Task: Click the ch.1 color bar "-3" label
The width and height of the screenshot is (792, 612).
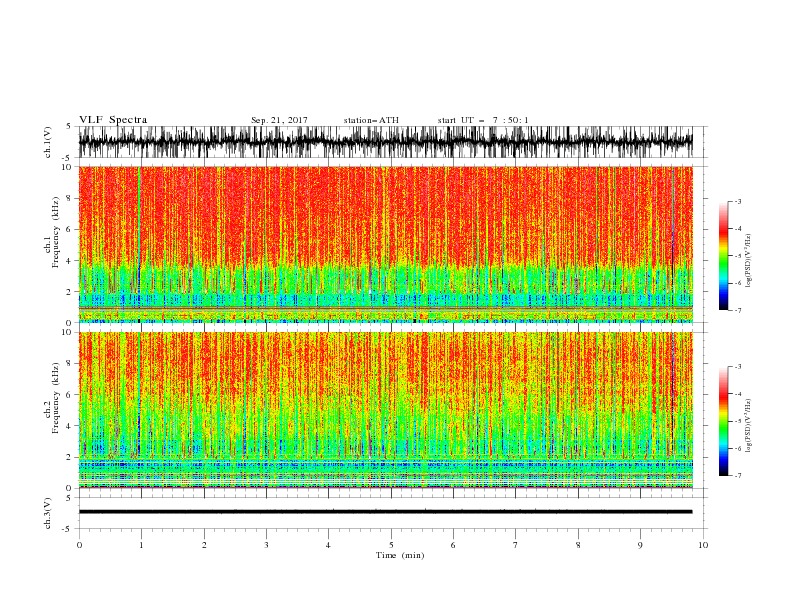Action: point(737,201)
